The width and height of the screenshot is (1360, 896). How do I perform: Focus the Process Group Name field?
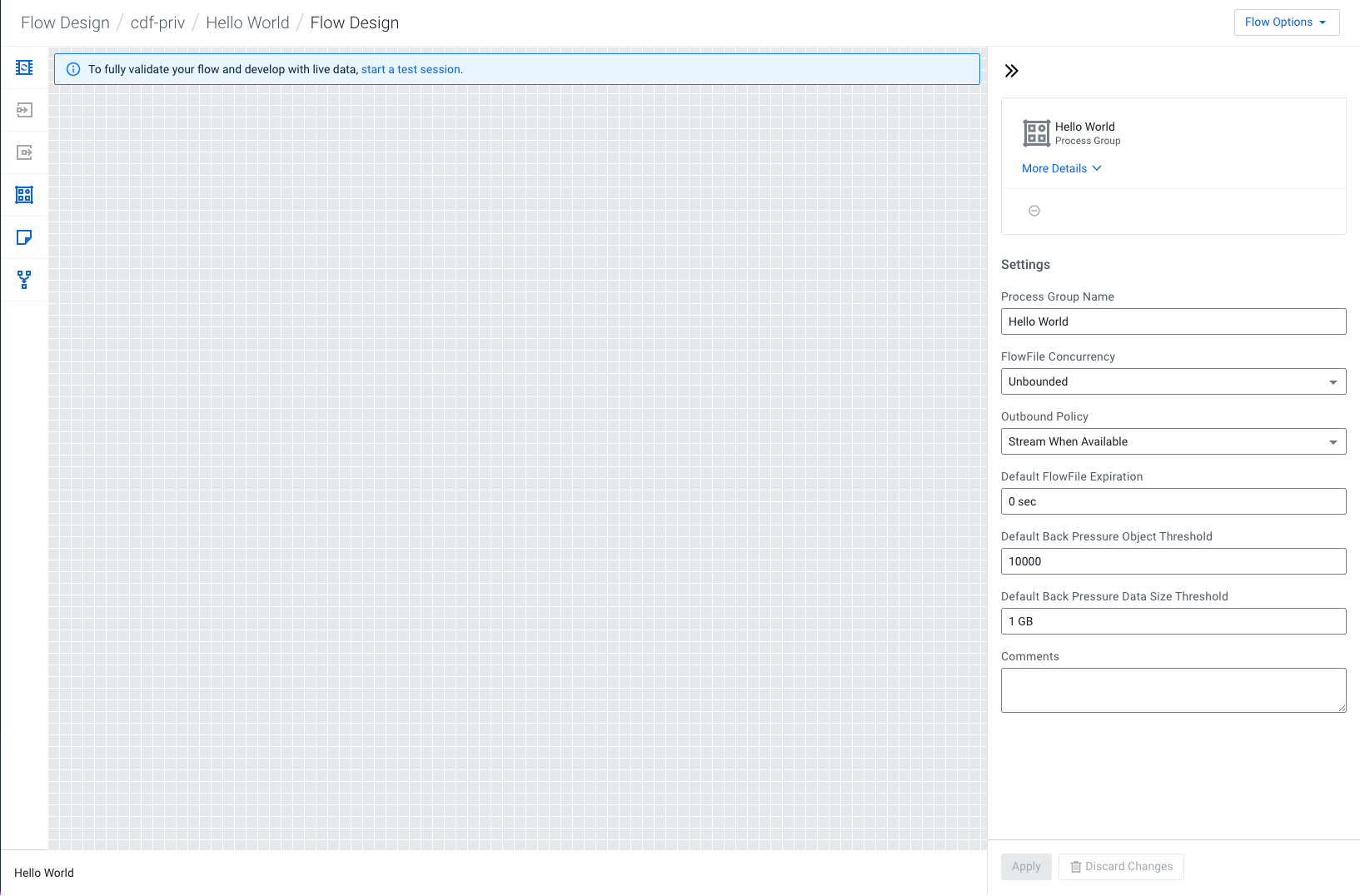coord(1173,321)
